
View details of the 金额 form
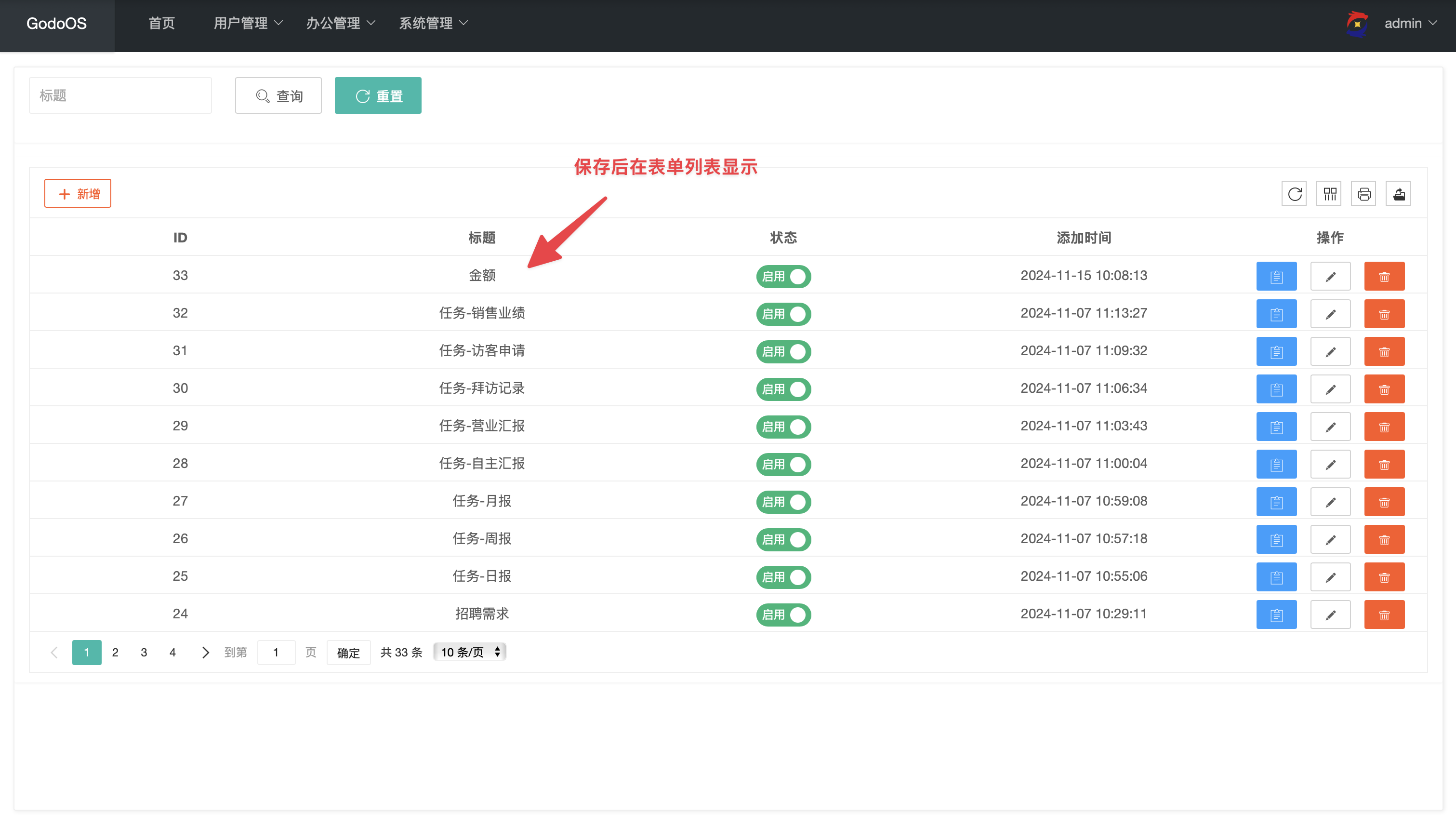1276,276
